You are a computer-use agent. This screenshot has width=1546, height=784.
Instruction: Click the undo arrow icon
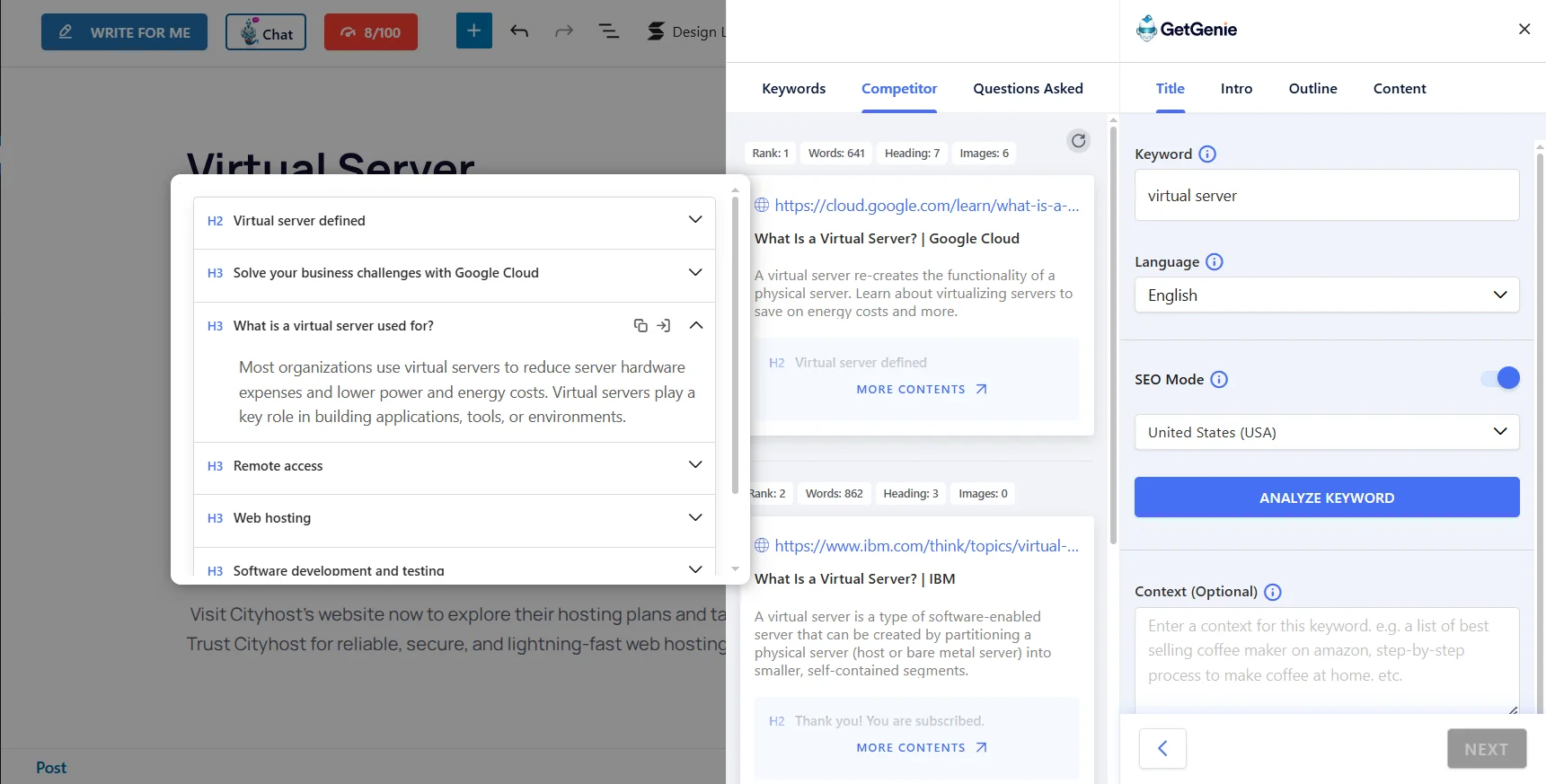(519, 31)
